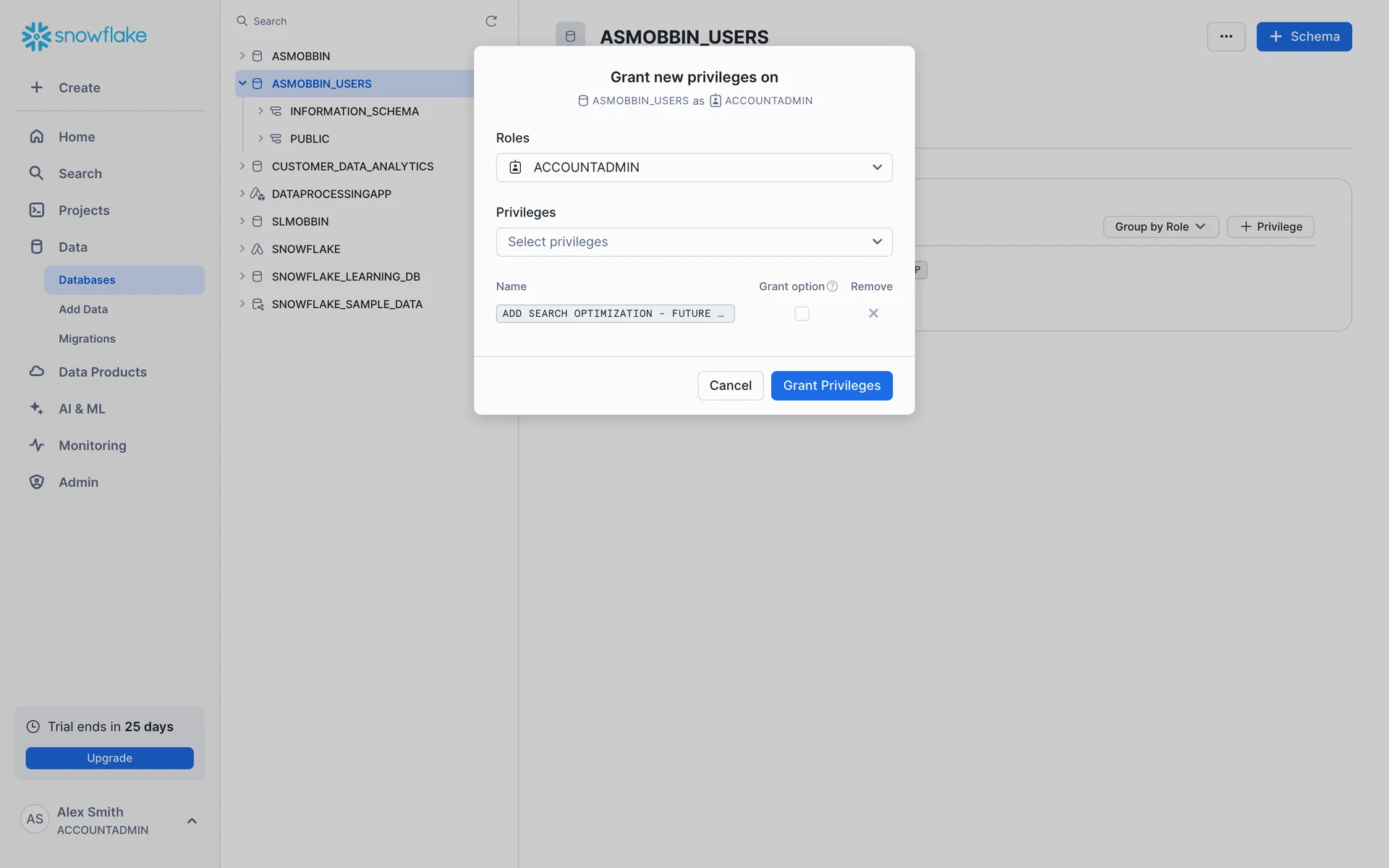This screenshot has width=1389, height=868.
Task: Expand the SNOWFLAKE_SAMPLE_DATA database
Action: click(x=242, y=304)
